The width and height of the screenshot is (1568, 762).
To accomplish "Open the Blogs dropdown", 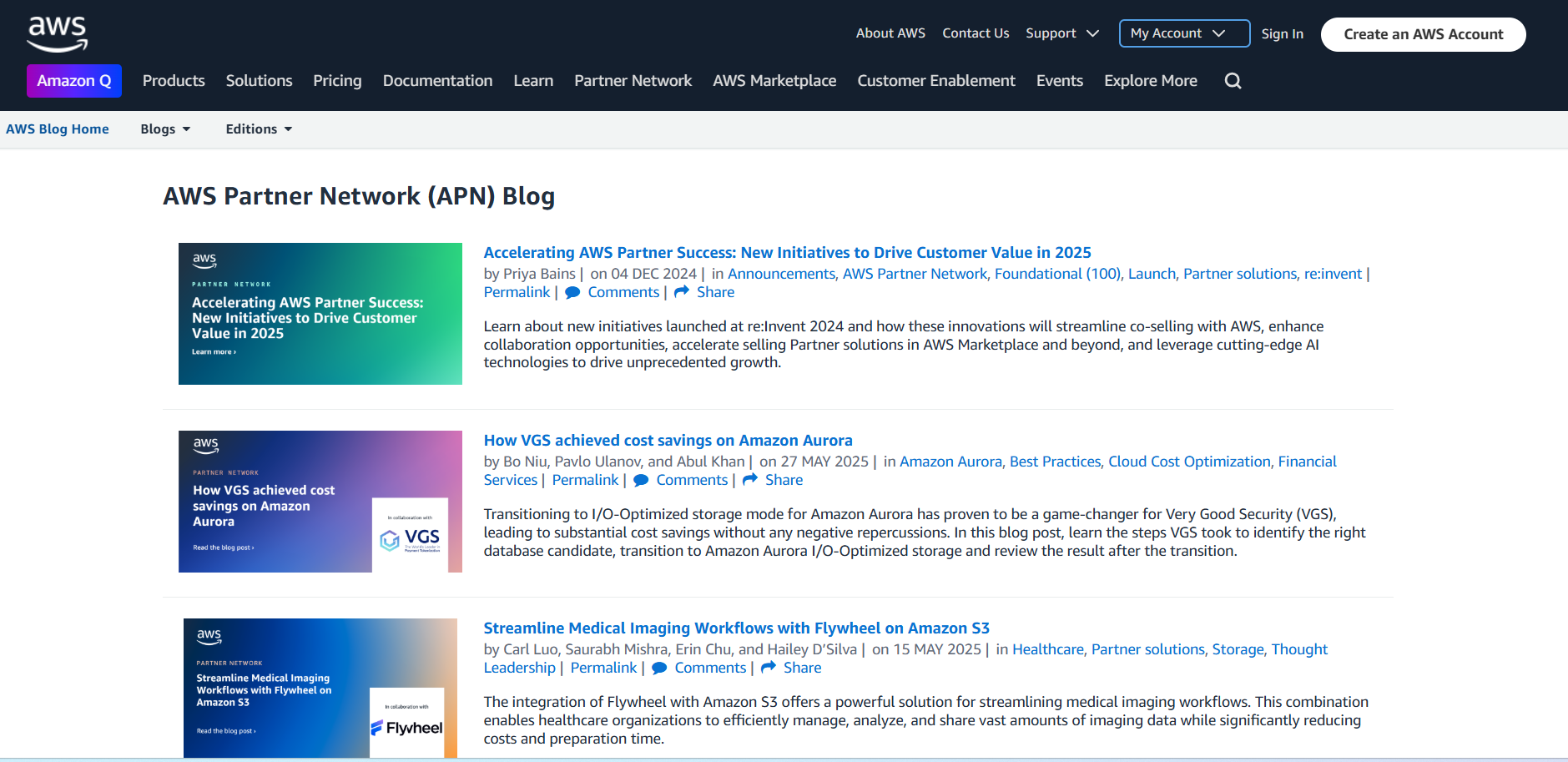I will pyautogui.click(x=165, y=129).
